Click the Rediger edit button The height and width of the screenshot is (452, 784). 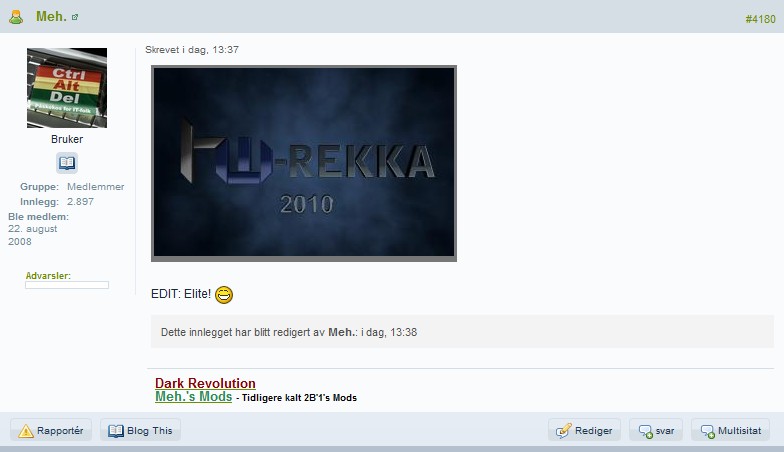point(584,430)
